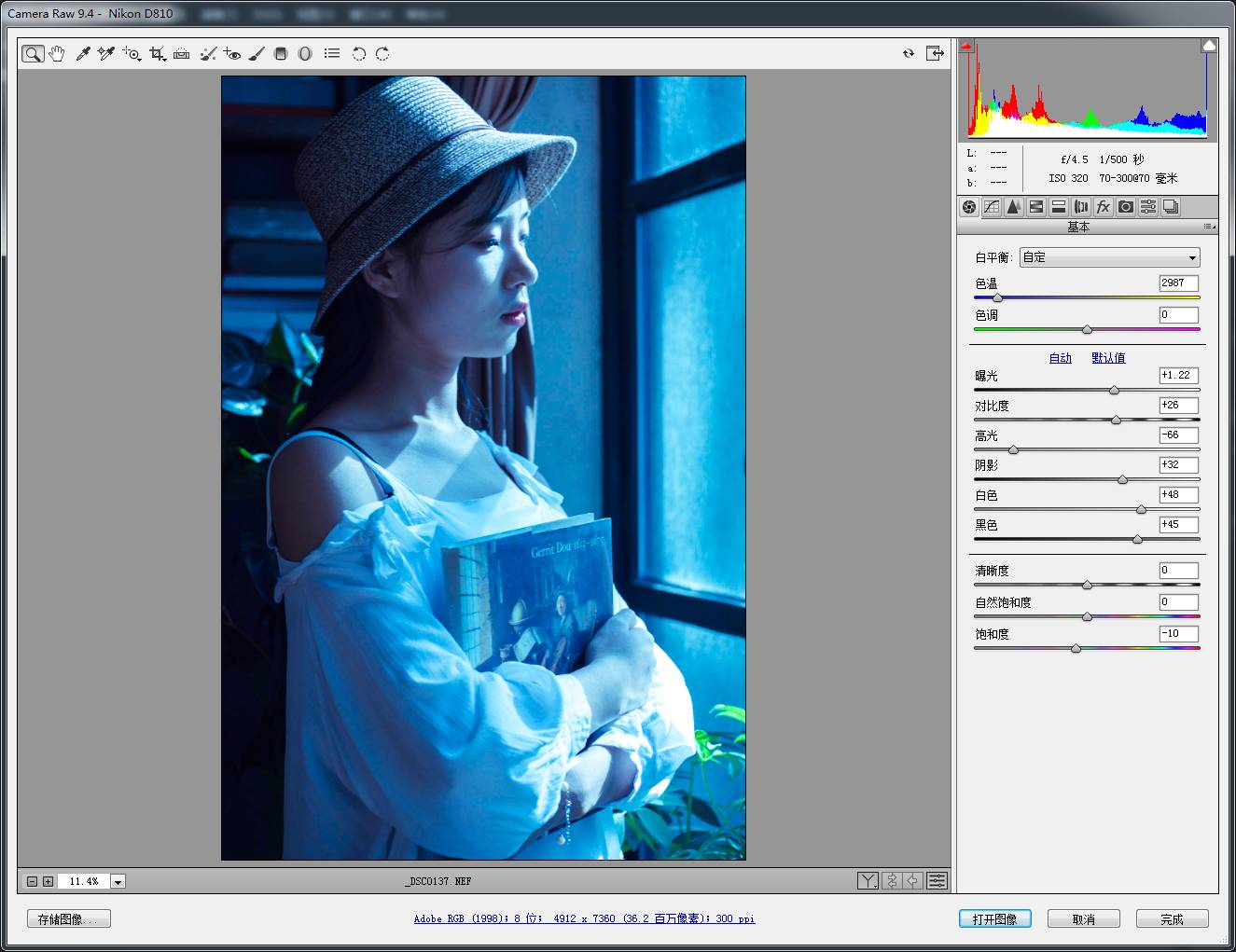
Task: Click the 自动 auto link
Action: tap(1061, 358)
